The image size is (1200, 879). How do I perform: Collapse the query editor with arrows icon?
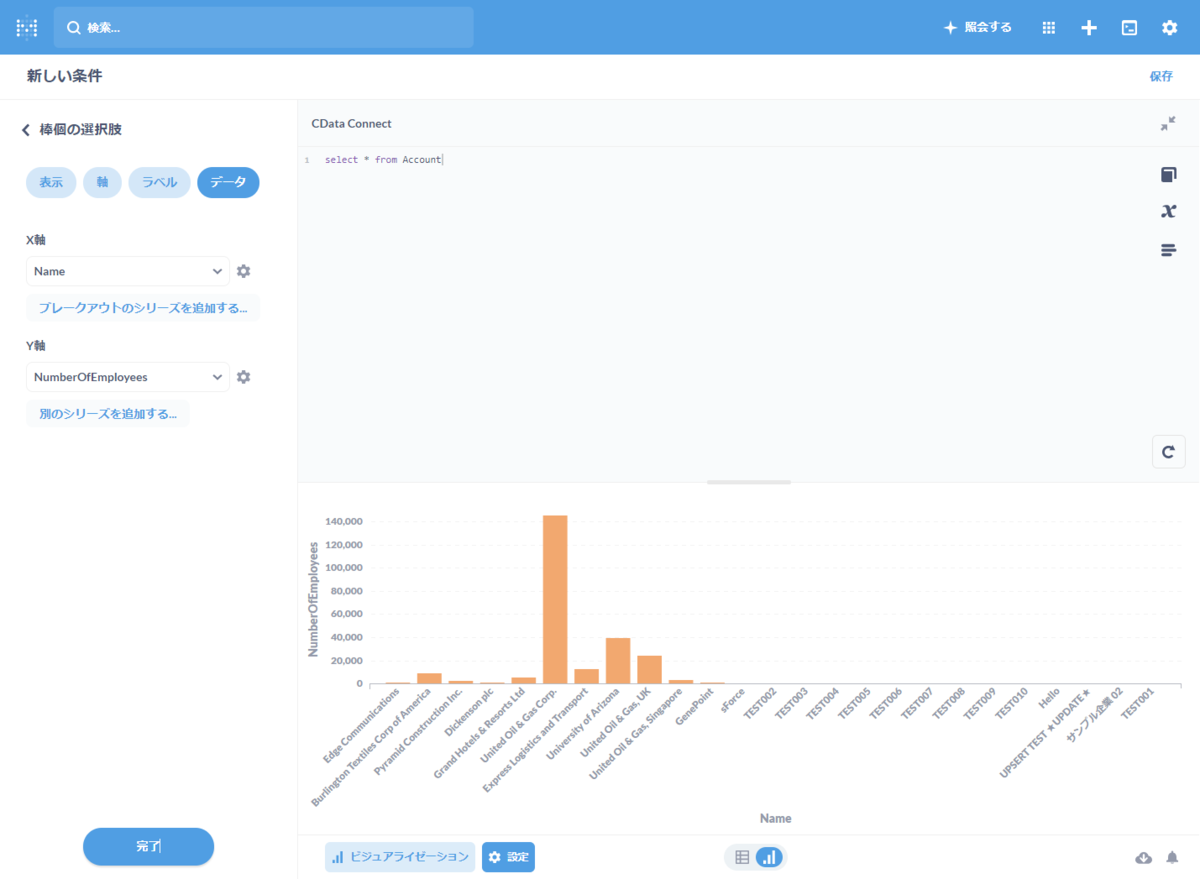pyautogui.click(x=1168, y=124)
